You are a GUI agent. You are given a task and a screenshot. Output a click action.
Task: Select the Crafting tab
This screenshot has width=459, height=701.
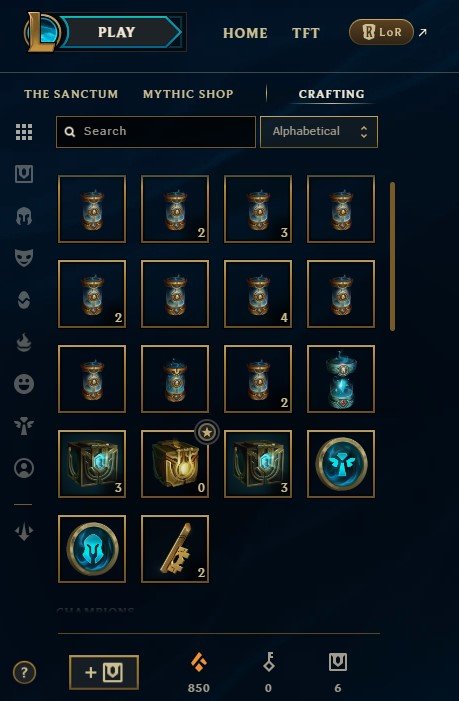[x=331, y=94]
